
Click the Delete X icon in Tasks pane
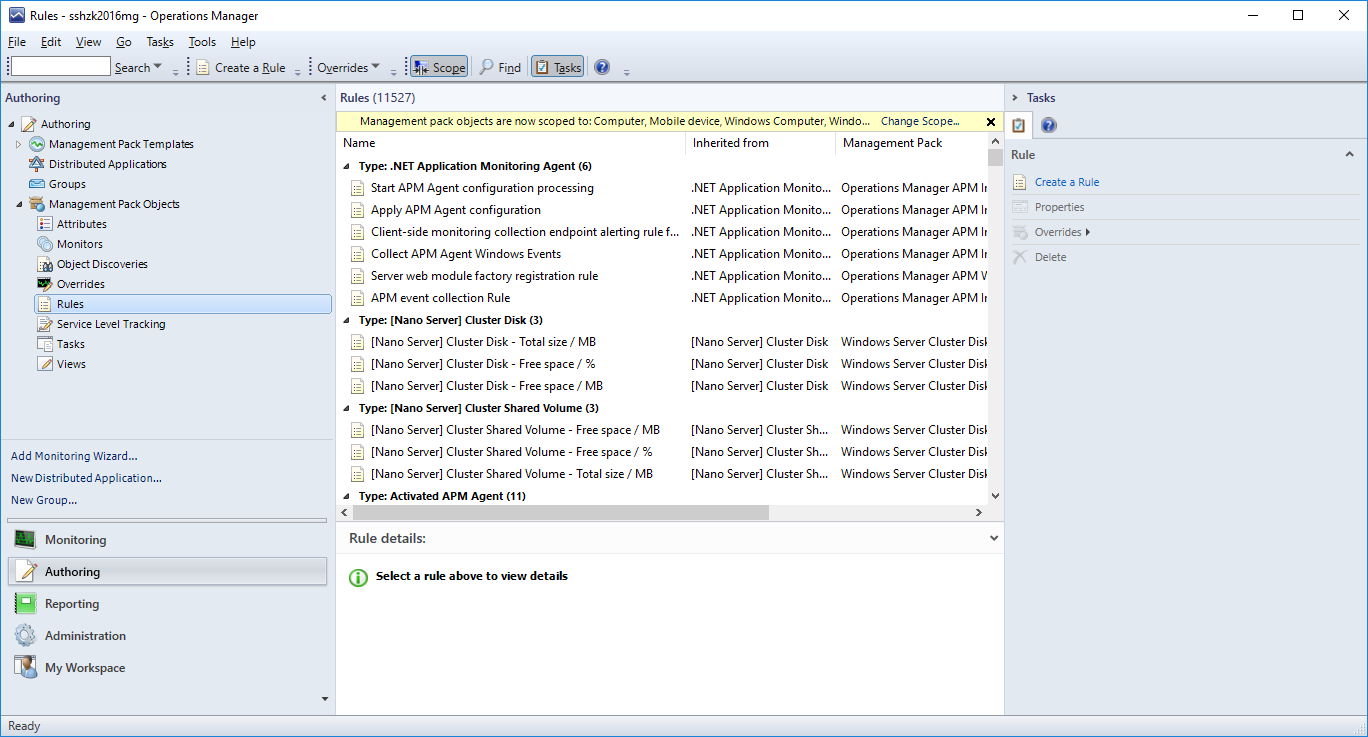pyautogui.click(x=1020, y=257)
